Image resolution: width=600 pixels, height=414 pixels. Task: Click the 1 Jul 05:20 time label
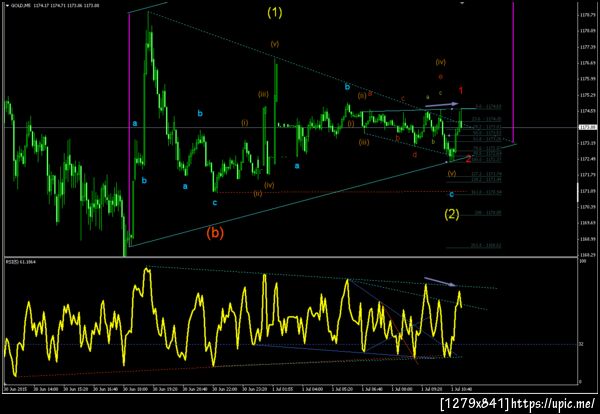343,389
